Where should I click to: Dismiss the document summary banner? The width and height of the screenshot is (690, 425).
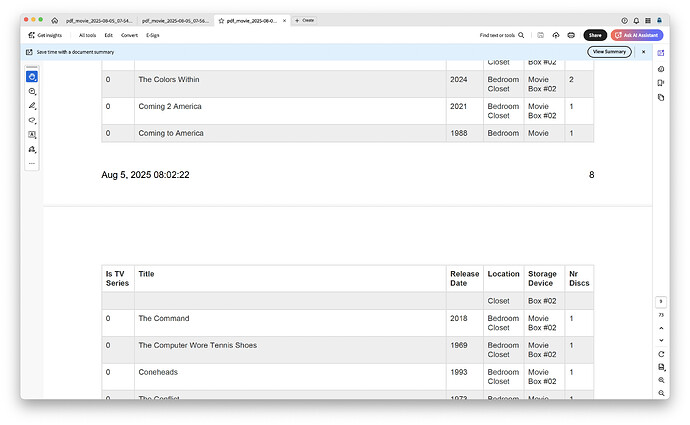[643, 52]
